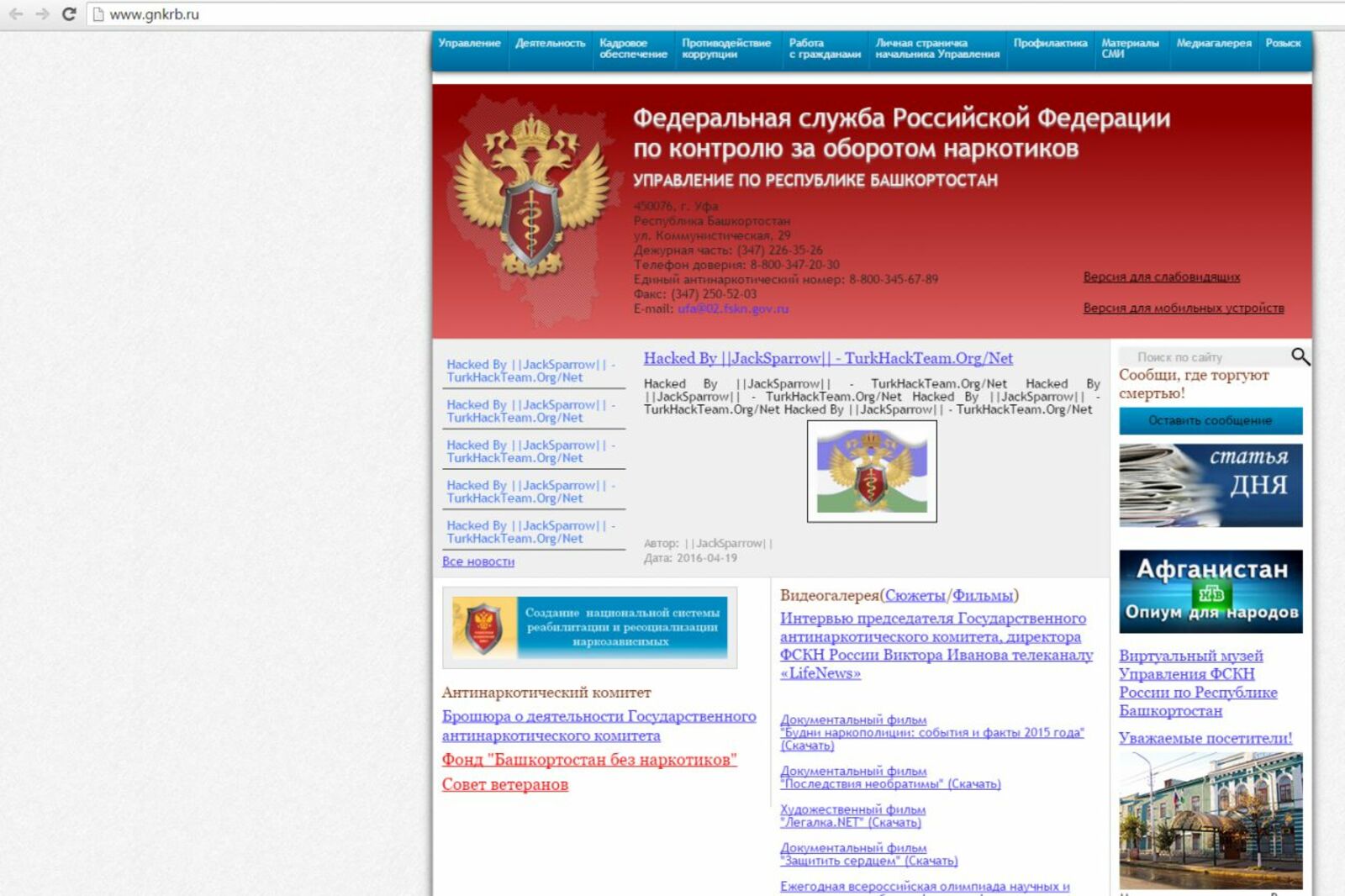This screenshot has height=896, width=1345.
Task: Click the Поиск по сайту search field
Action: 1204,357
